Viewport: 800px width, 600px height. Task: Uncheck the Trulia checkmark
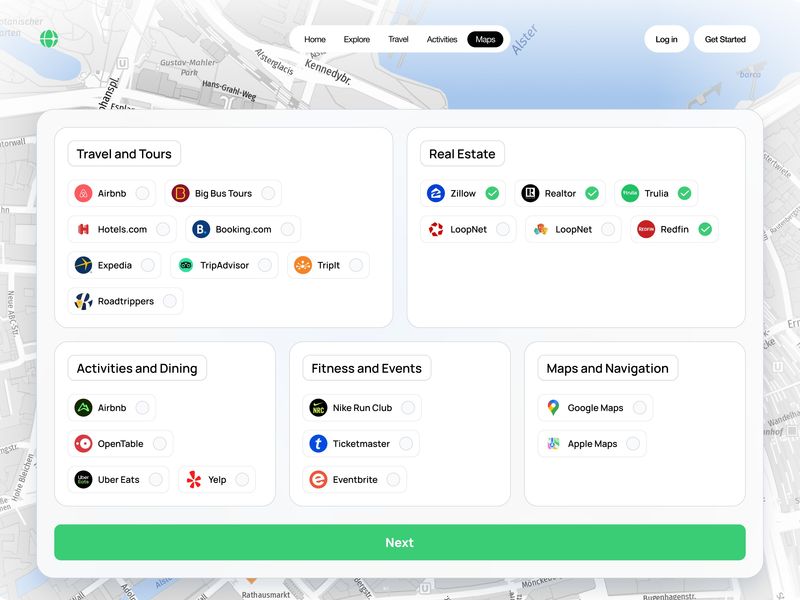click(684, 193)
